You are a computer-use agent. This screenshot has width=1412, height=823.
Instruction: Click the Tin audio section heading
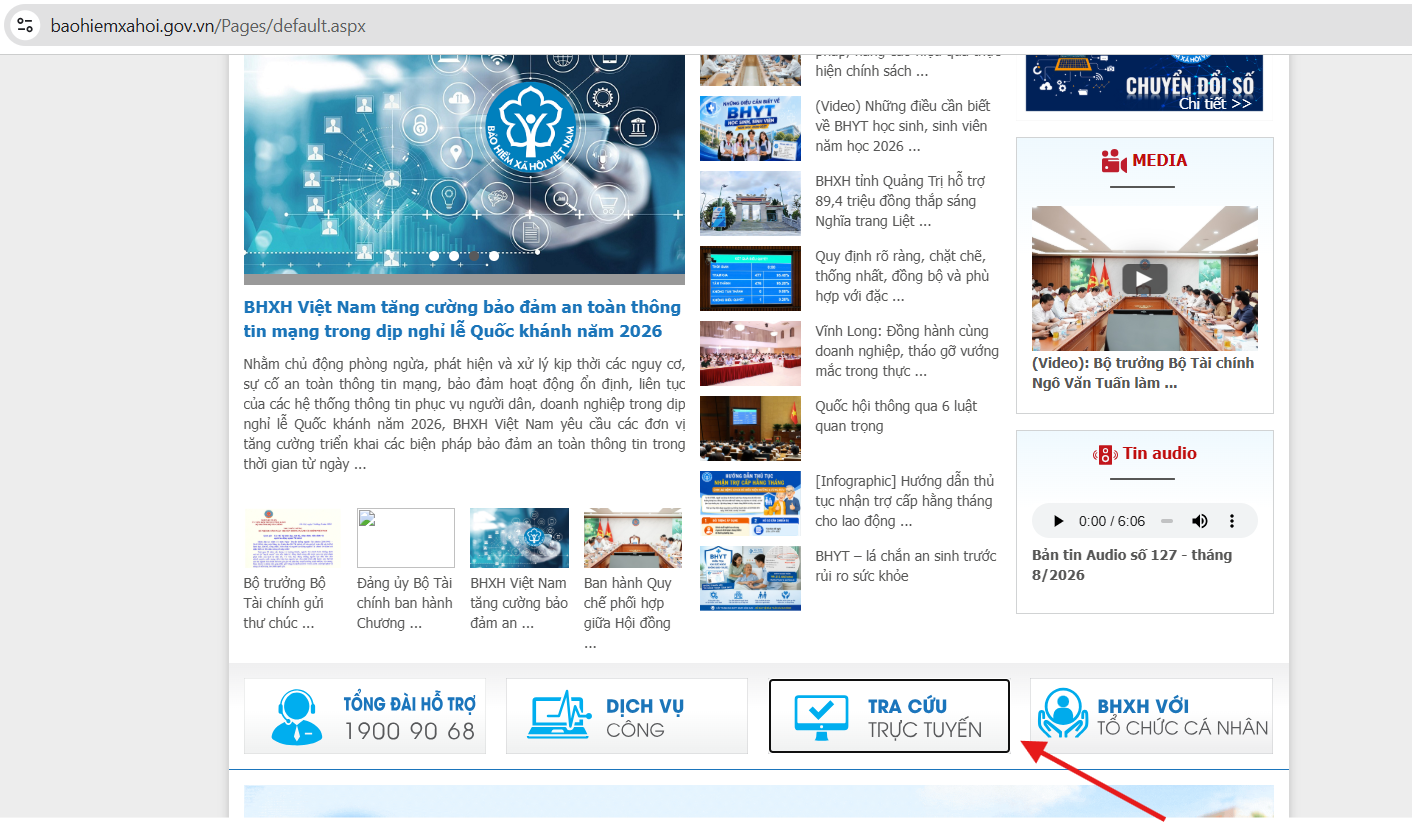point(1159,454)
